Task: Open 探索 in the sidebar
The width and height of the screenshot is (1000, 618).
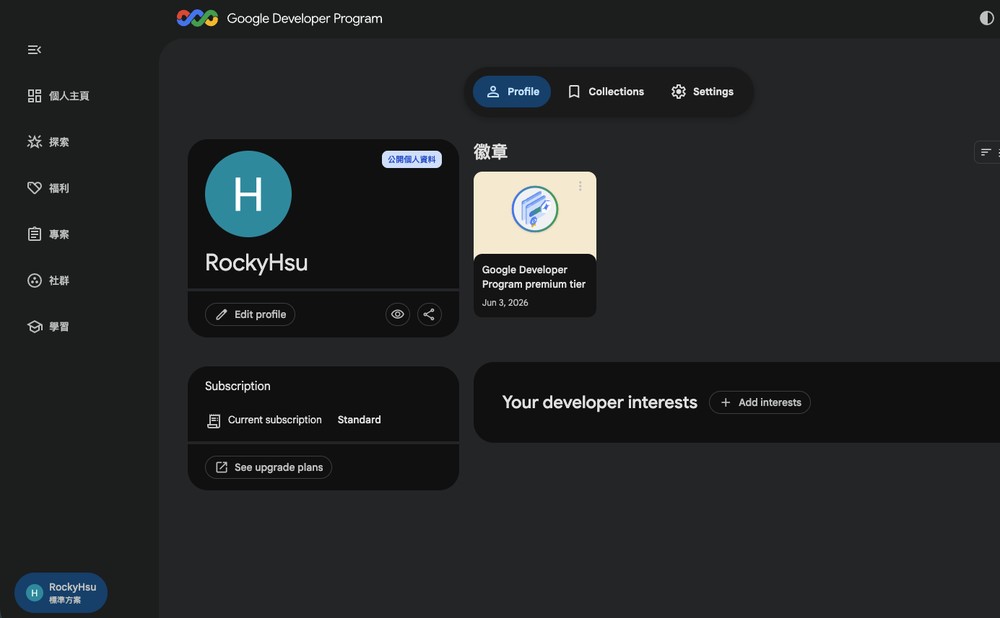Action: 48,142
